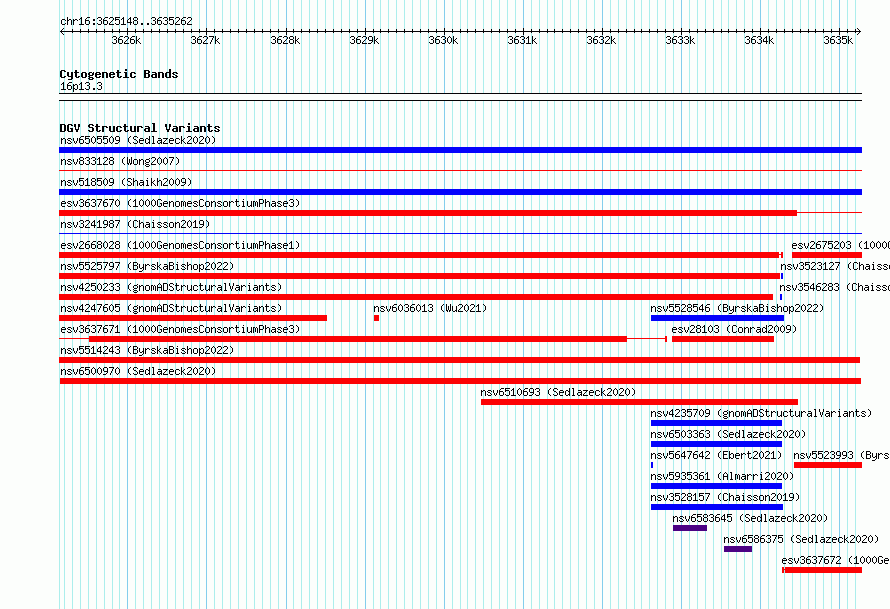Click the DGV Structural Variants track title
Viewport: 890px width, 609px height.
[140, 128]
